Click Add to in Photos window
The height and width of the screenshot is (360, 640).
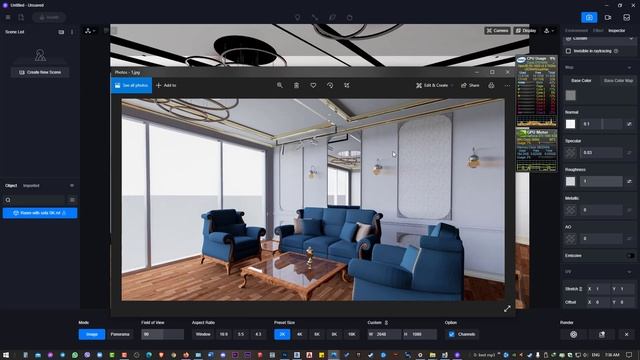(166, 85)
